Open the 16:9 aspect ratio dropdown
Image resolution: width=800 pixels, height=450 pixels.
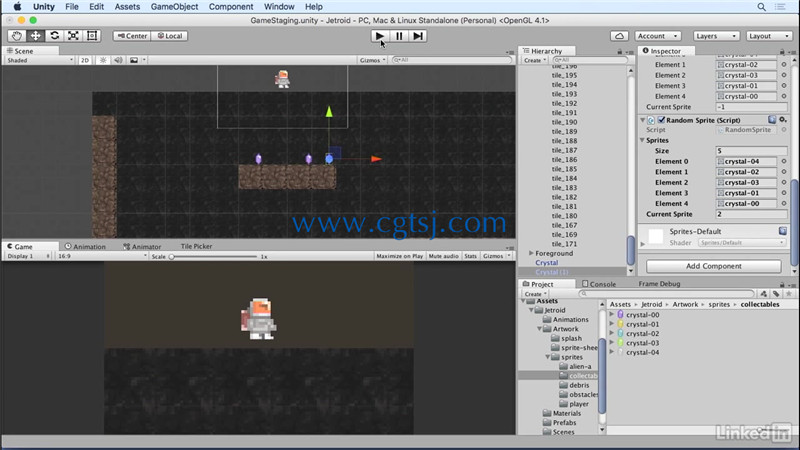[x=102, y=256]
